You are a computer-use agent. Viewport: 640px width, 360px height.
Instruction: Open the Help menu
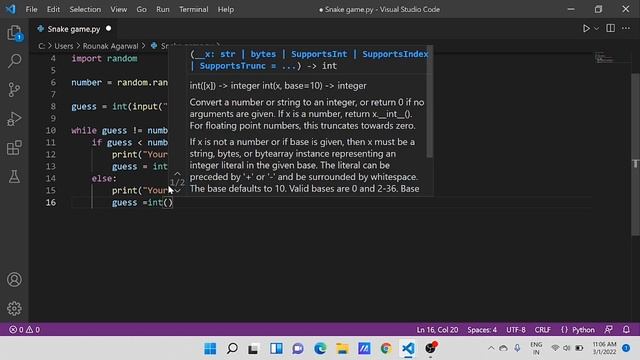point(225,9)
